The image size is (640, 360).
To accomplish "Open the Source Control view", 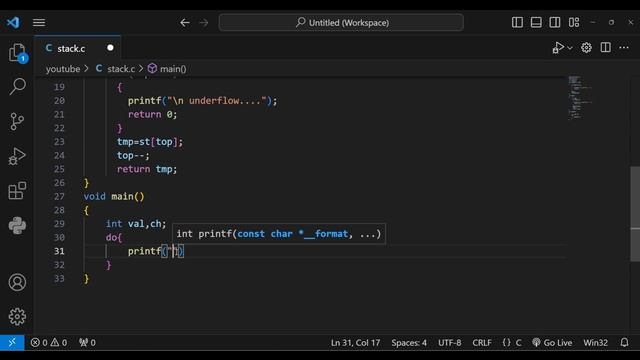I will pos(18,121).
